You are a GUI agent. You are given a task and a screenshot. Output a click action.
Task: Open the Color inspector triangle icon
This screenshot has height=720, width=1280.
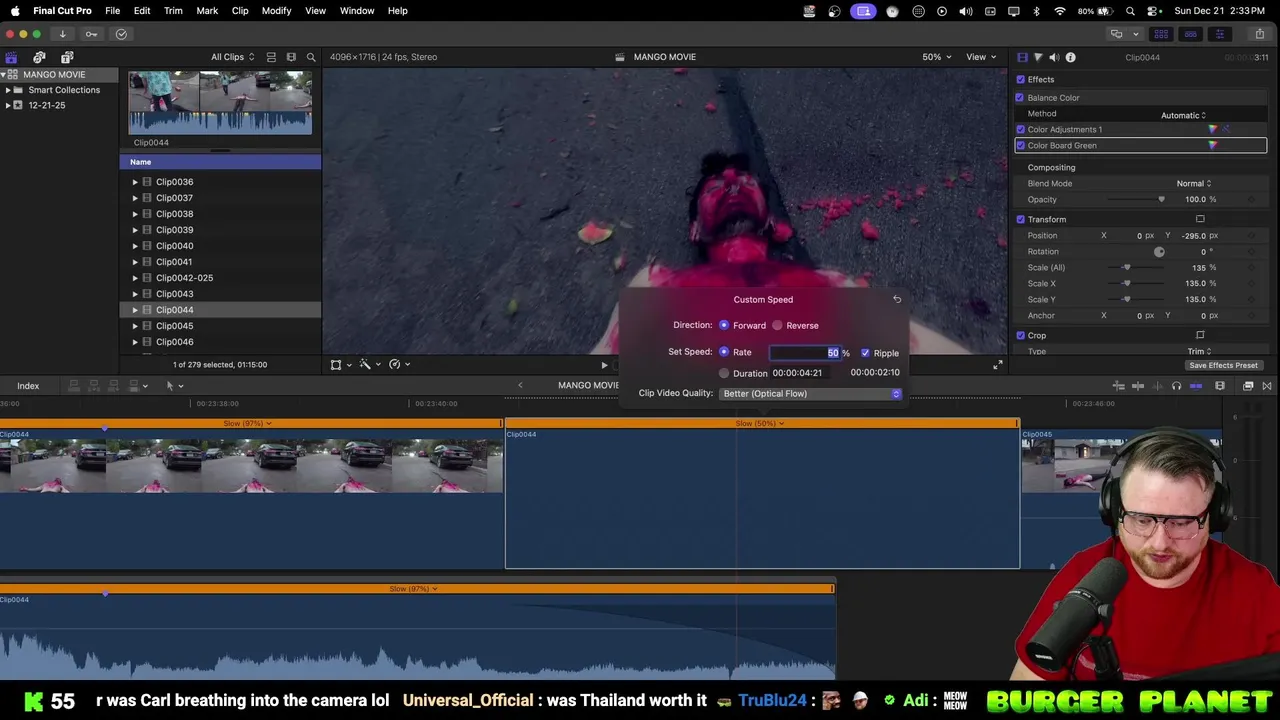point(1038,57)
